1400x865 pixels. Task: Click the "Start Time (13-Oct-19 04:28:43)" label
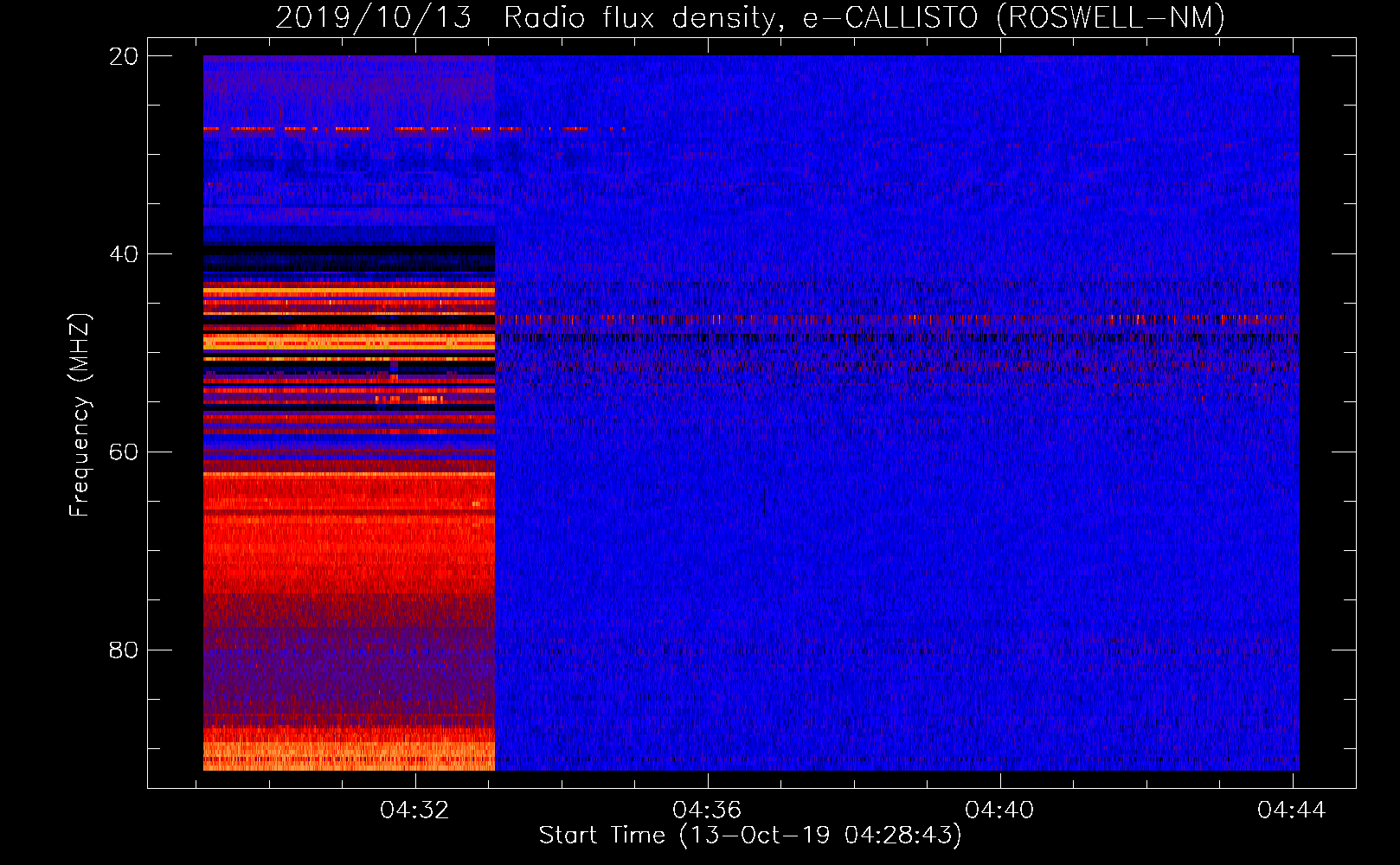coord(750,836)
